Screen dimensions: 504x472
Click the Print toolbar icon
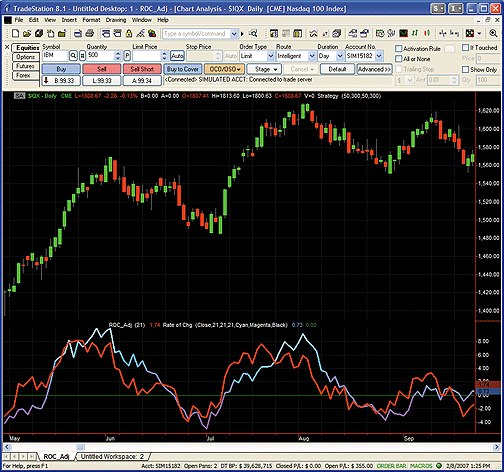(89, 33)
